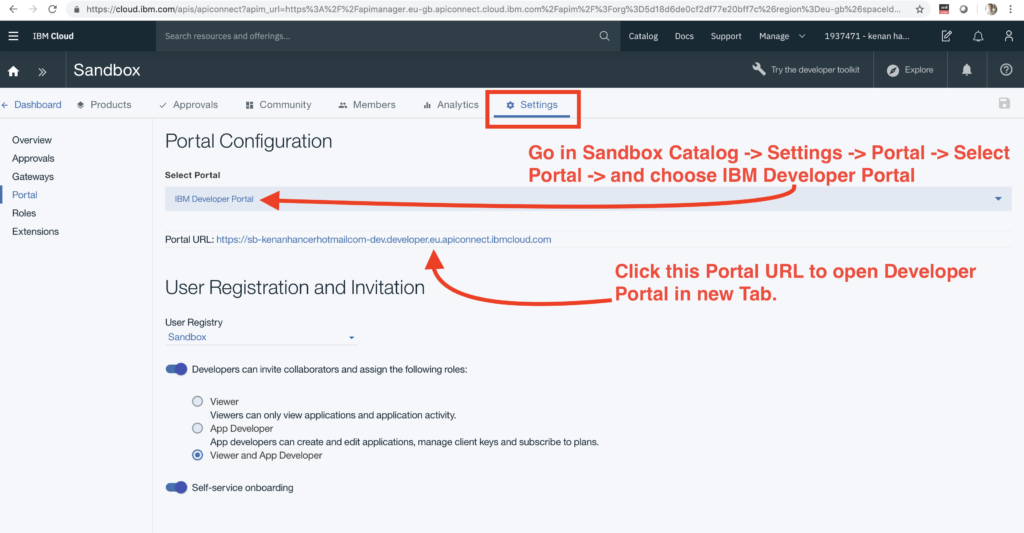Open Portal in settings sidebar

pos(25,195)
